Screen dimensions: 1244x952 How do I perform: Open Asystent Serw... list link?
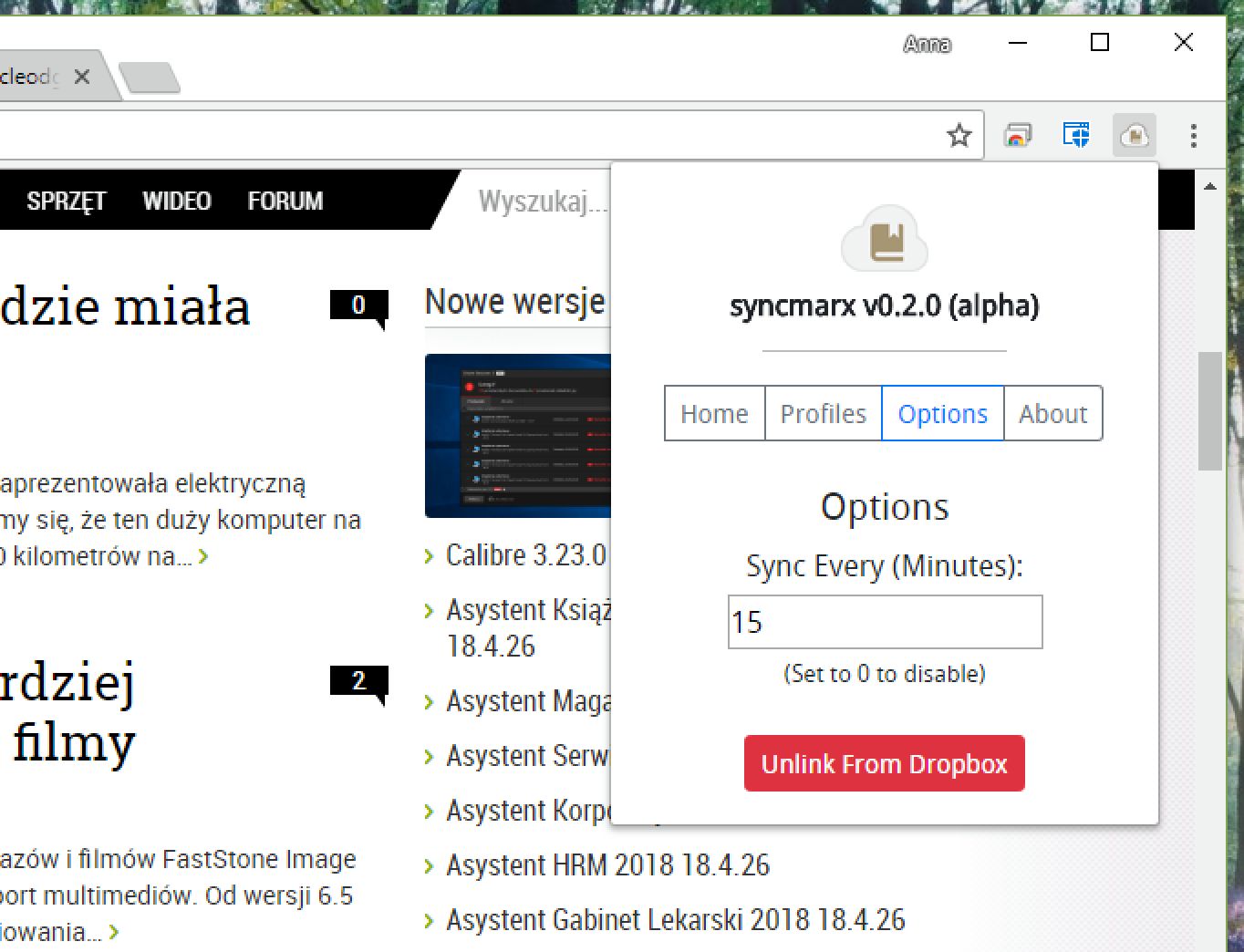tap(526, 755)
